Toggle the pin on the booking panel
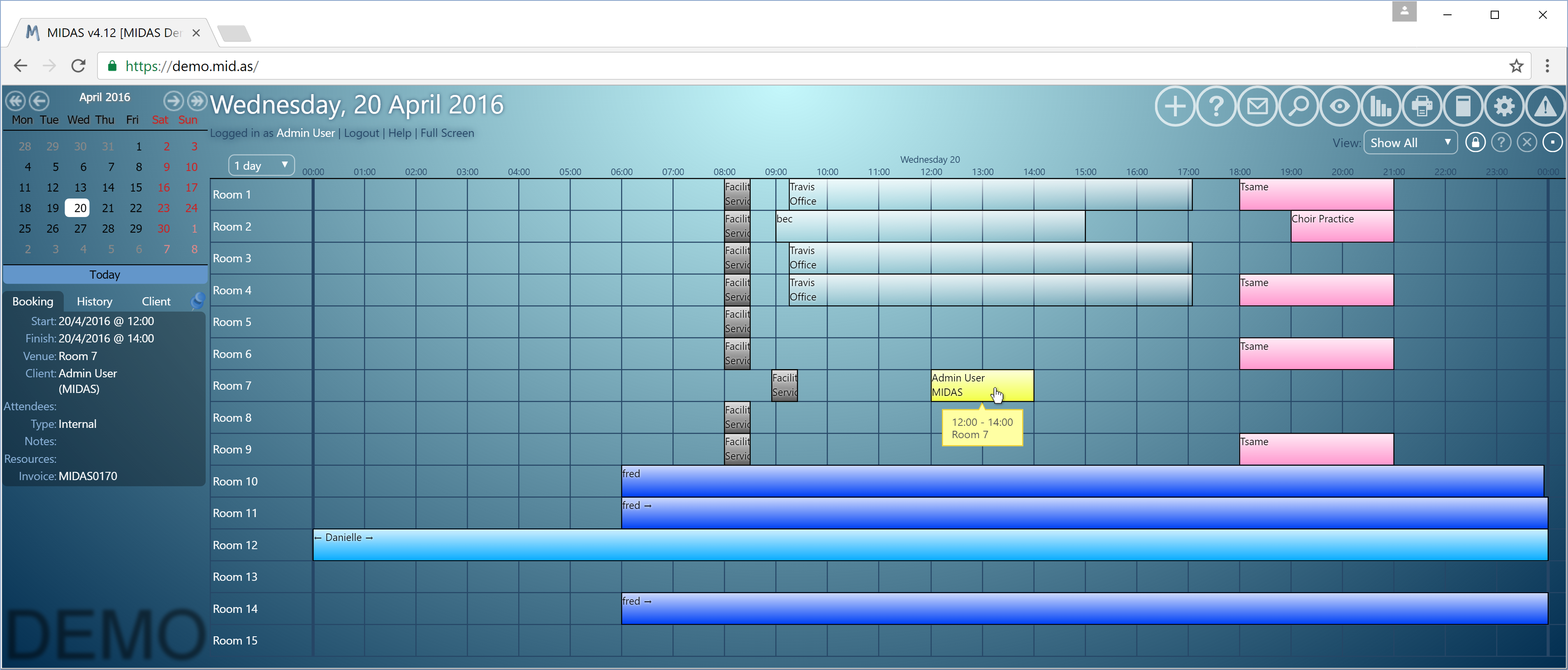This screenshot has width=1568, height=670. 198,300
